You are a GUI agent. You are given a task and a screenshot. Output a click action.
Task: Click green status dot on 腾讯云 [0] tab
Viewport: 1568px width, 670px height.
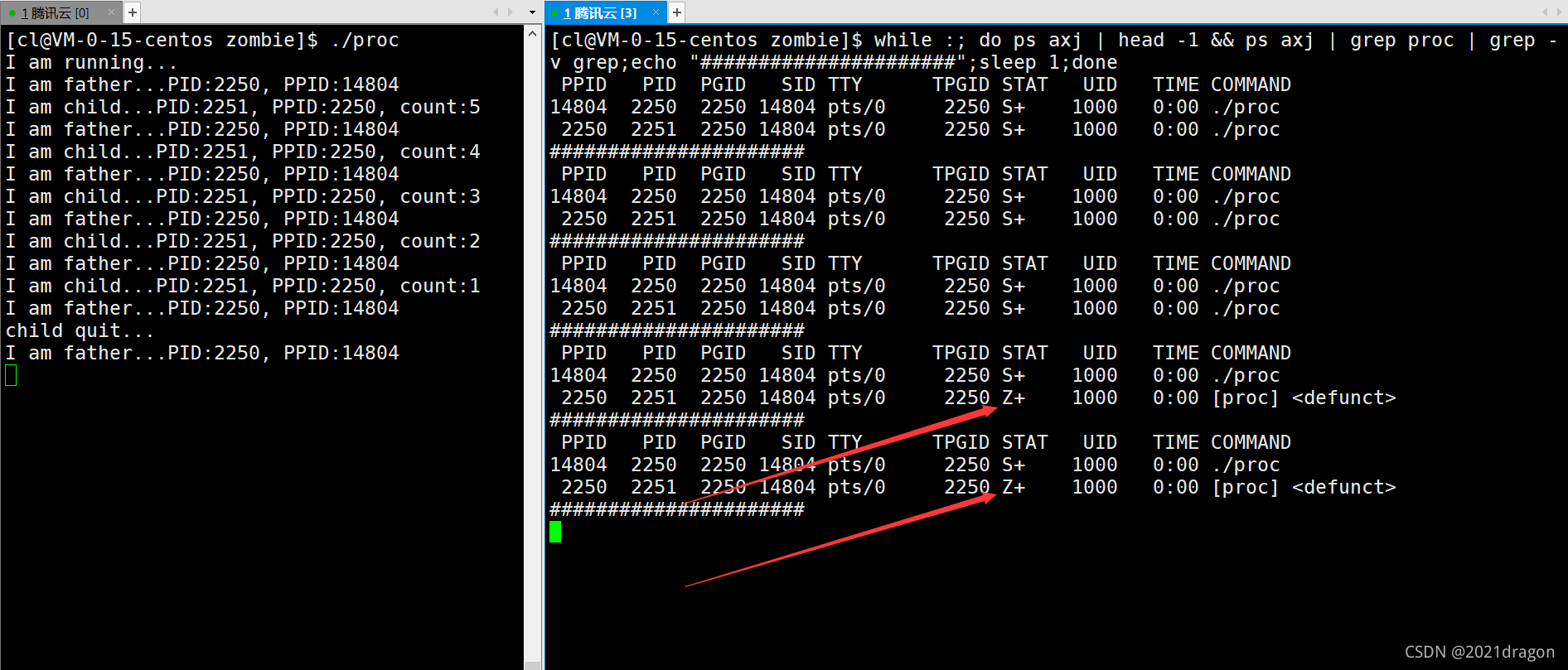pos(12,13)
